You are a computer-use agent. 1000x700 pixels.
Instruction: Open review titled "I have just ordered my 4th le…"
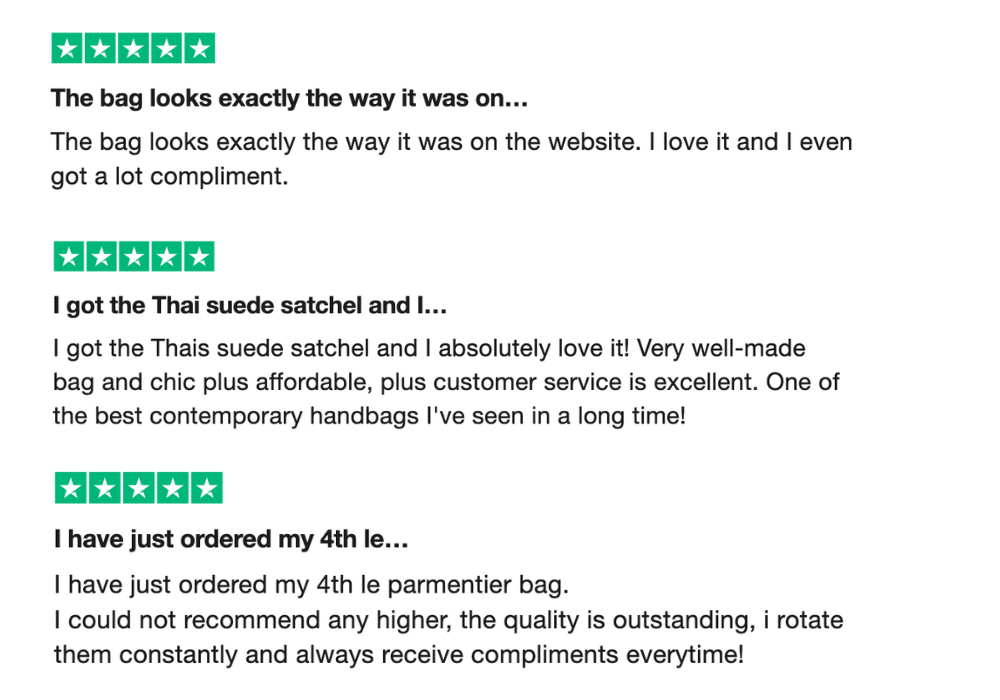tap(231, 539)
